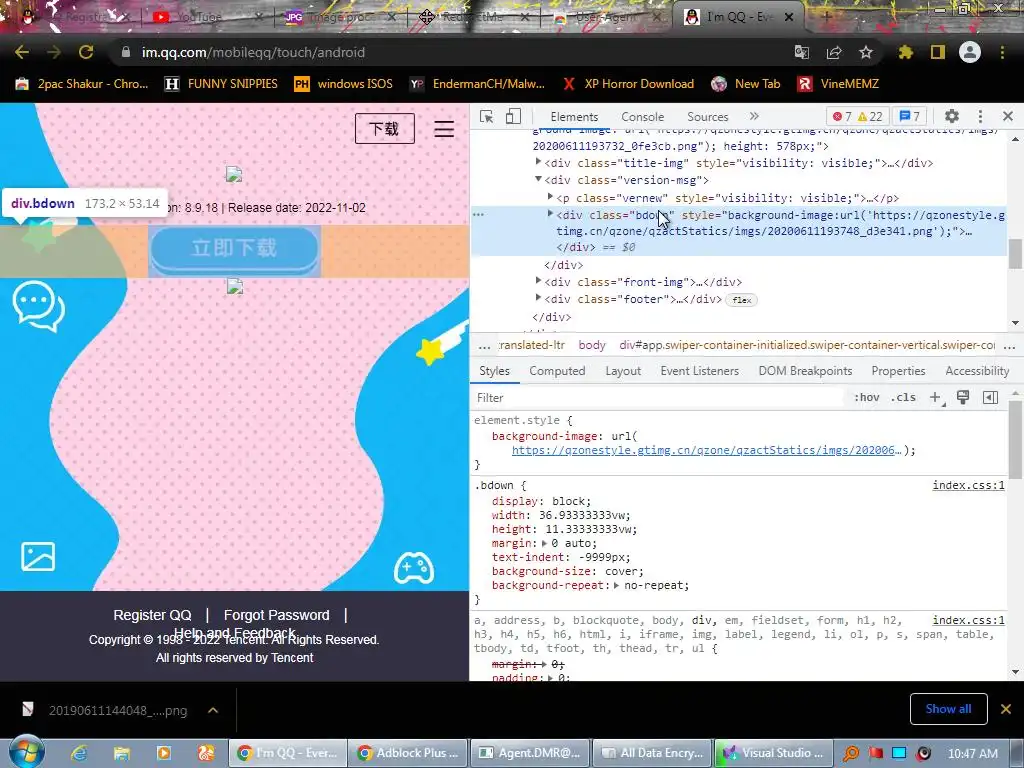1024x768 pixels.
Task: Click the red errors count badge
Action: [842, 116]
